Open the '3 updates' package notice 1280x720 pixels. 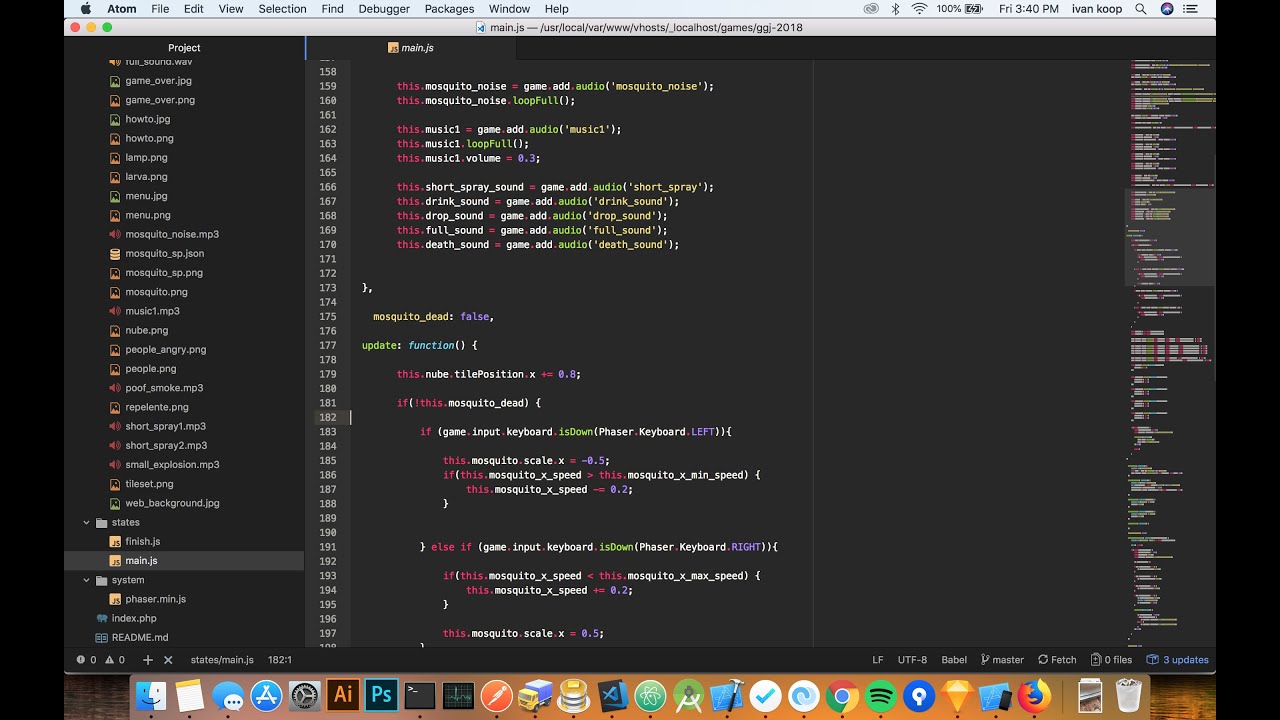pyautogui.click(x=1178, y=660)
